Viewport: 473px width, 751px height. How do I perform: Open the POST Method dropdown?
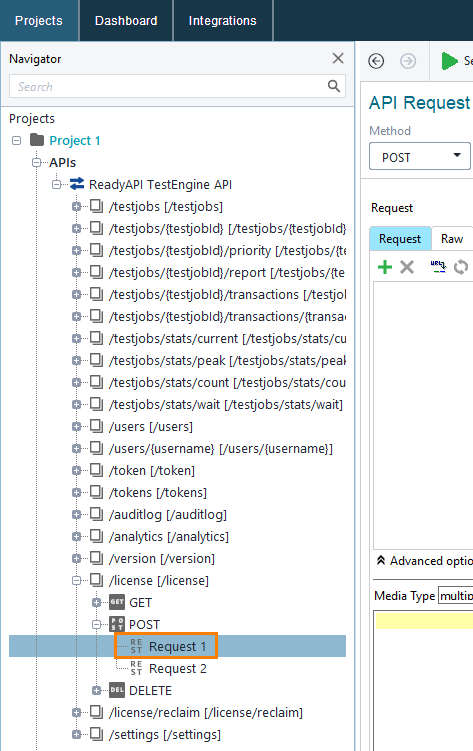click(420, 156)
